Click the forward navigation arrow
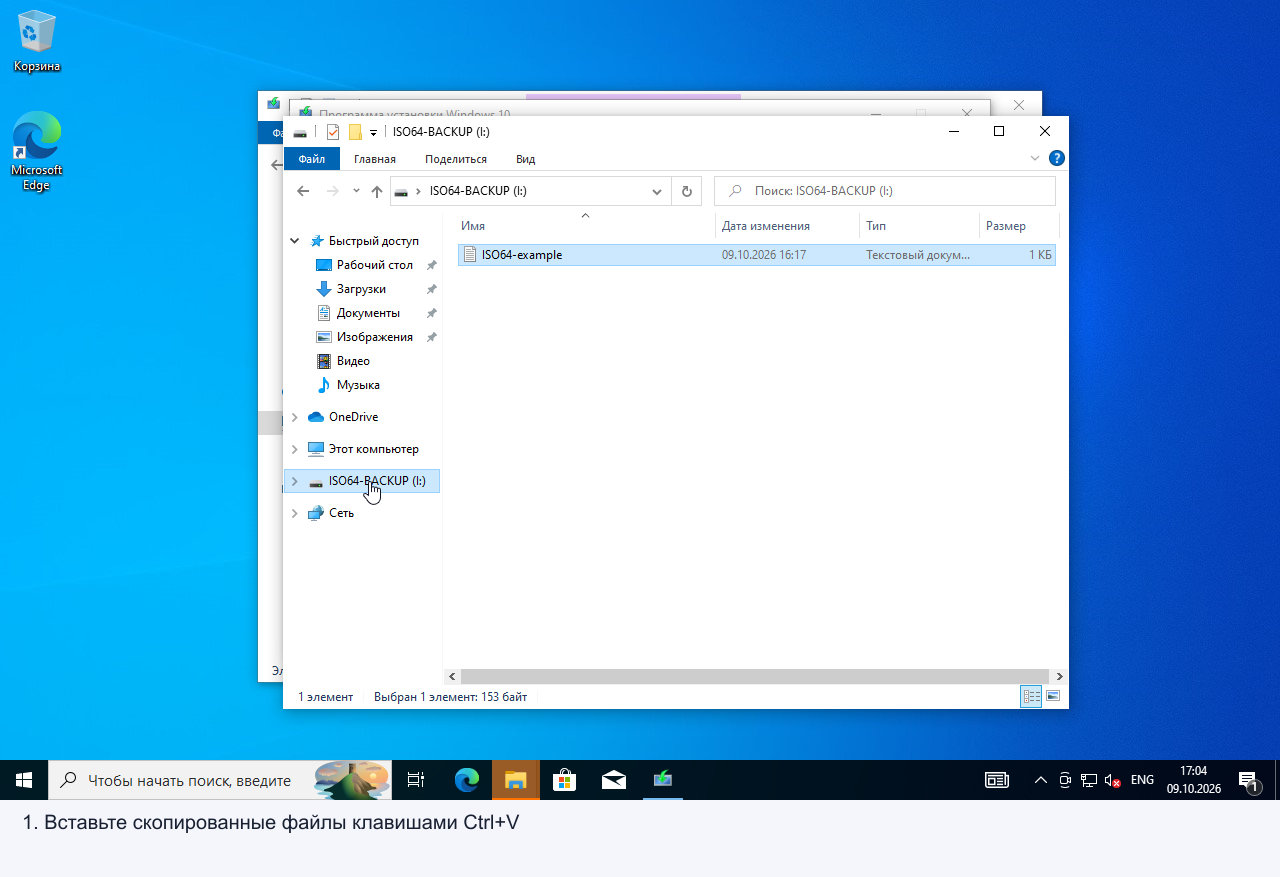This screenshot has width=1280, height=877. pos(333,191)
